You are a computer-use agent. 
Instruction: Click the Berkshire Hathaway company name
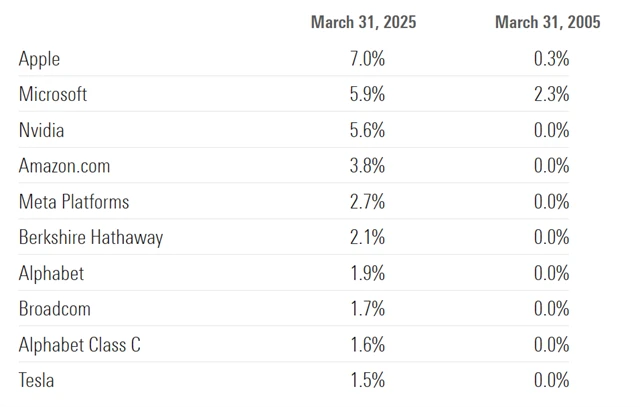91,238
